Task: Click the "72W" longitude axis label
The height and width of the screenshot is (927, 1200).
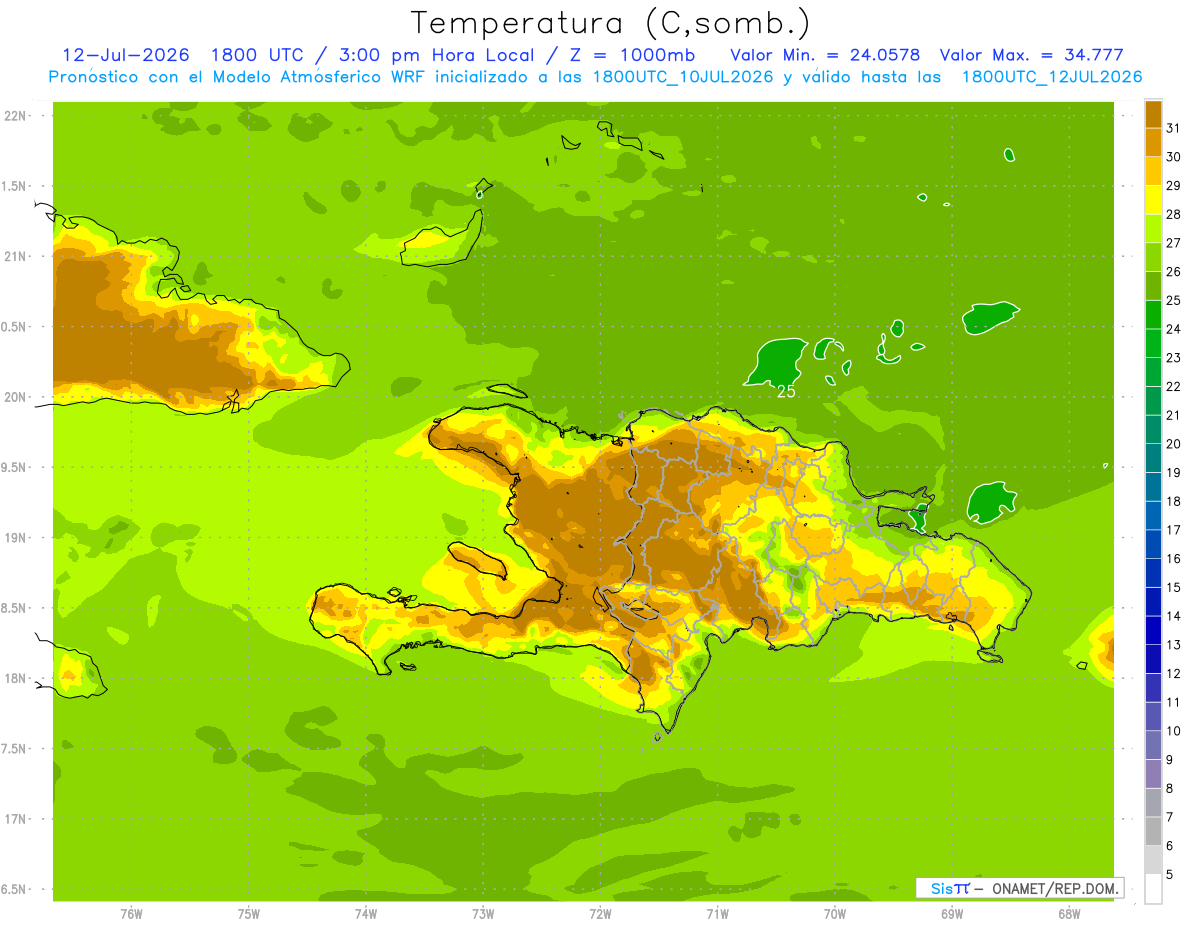Action: 600,914
